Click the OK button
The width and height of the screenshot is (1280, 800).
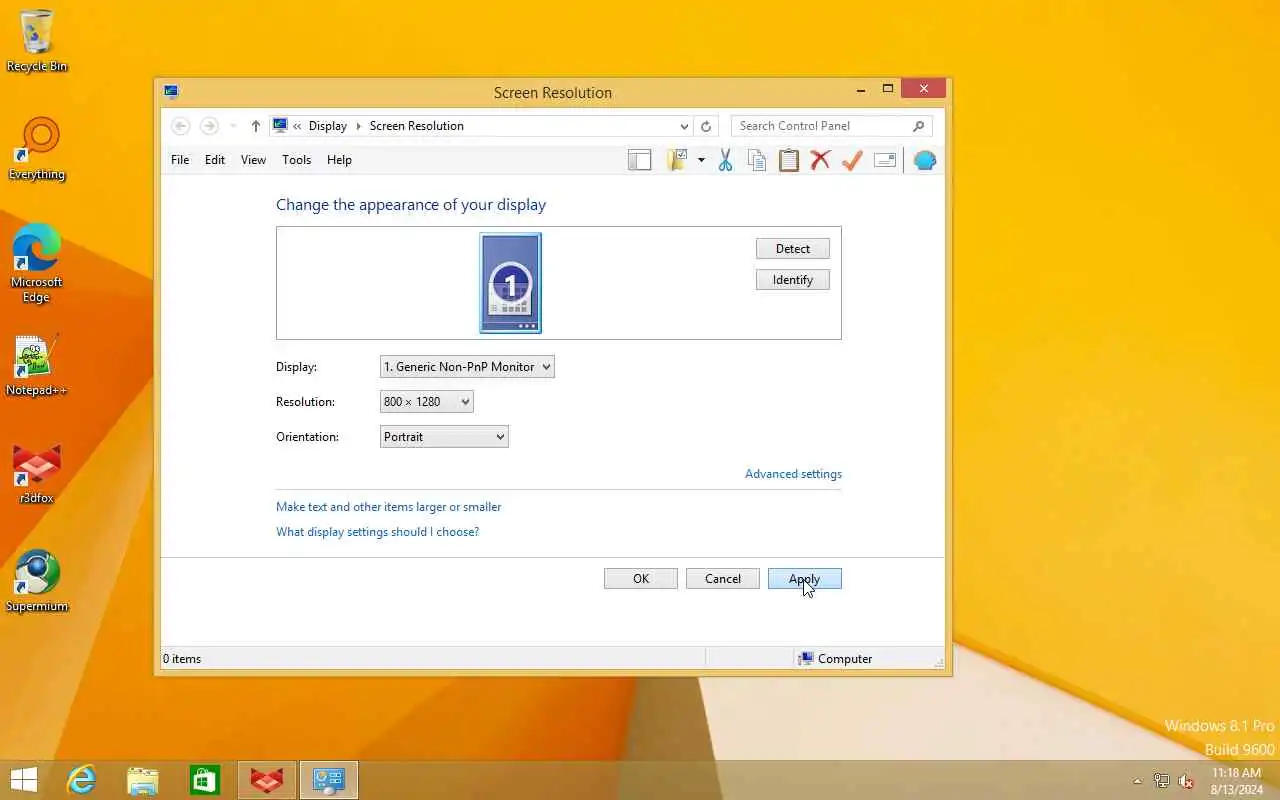pyautogui.click(x=641, y=579)
